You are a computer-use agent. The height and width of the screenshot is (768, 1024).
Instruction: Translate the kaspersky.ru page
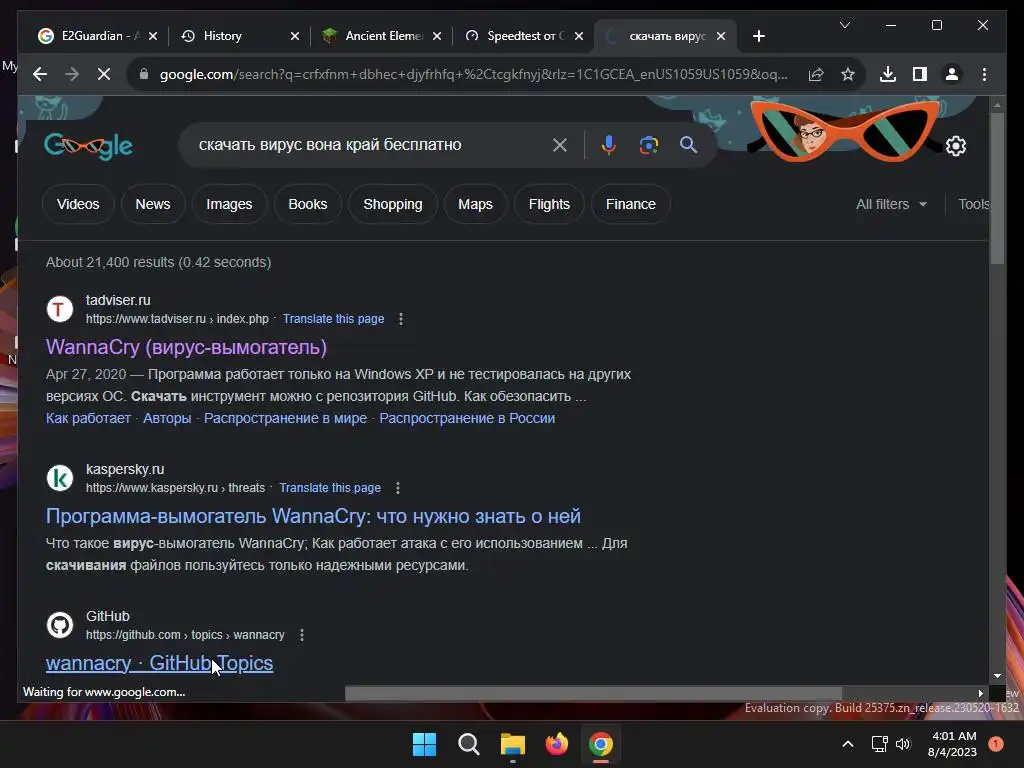(330, 488)
